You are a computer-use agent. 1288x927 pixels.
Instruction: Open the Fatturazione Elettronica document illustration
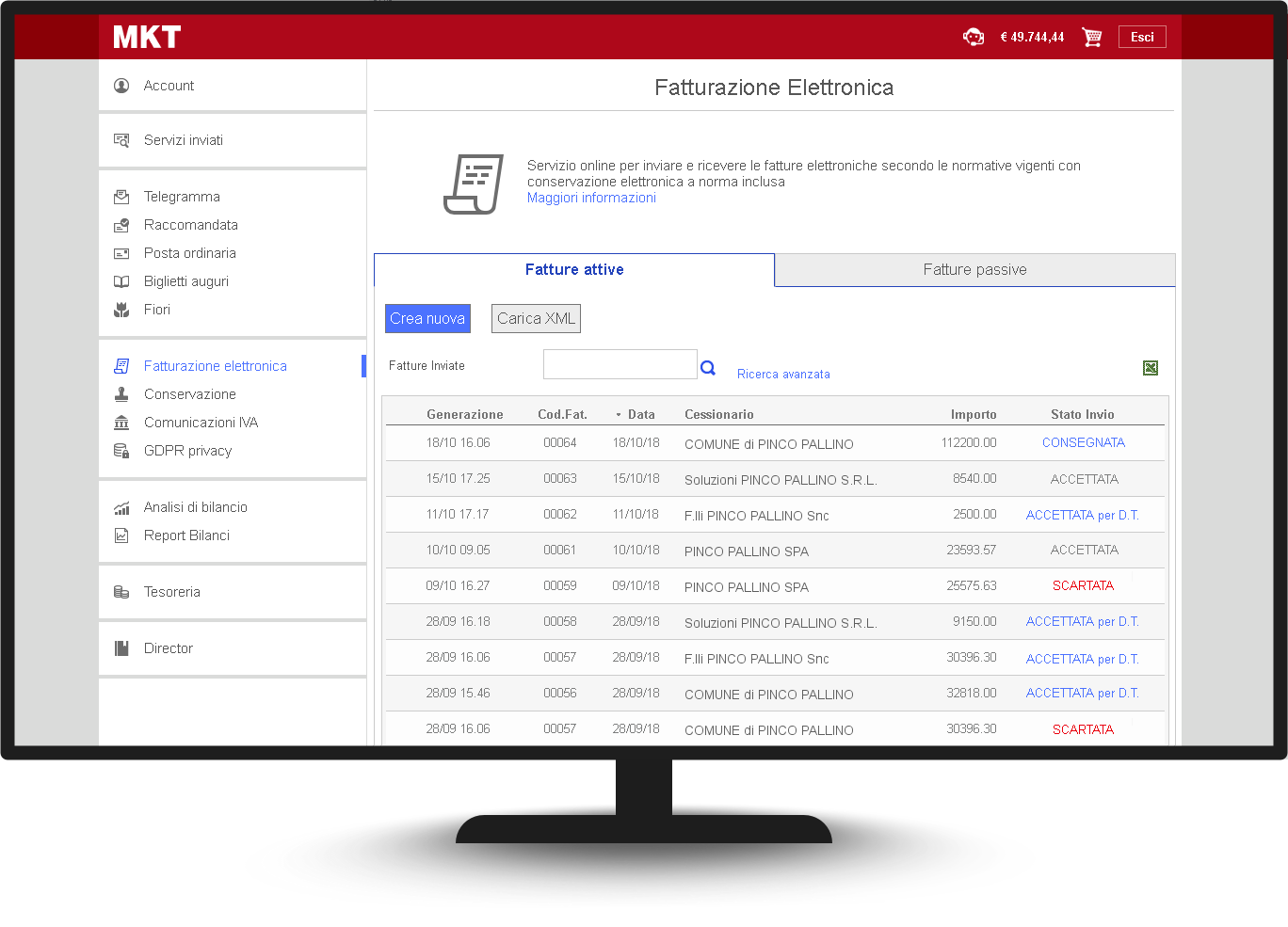(x=475, y=183)
